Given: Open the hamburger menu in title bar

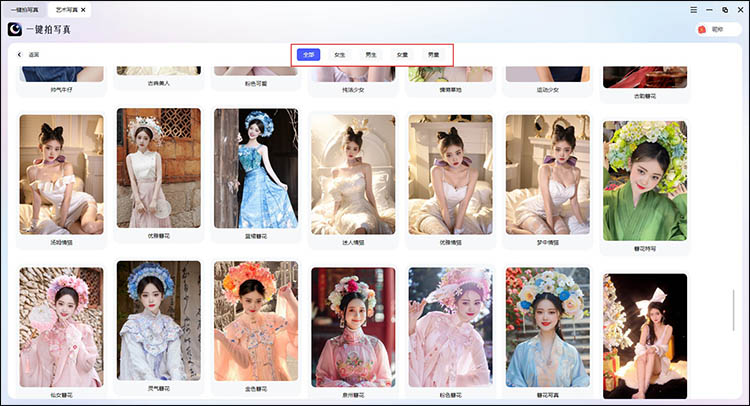Looking at the screenshot, I should pos(694,9).
